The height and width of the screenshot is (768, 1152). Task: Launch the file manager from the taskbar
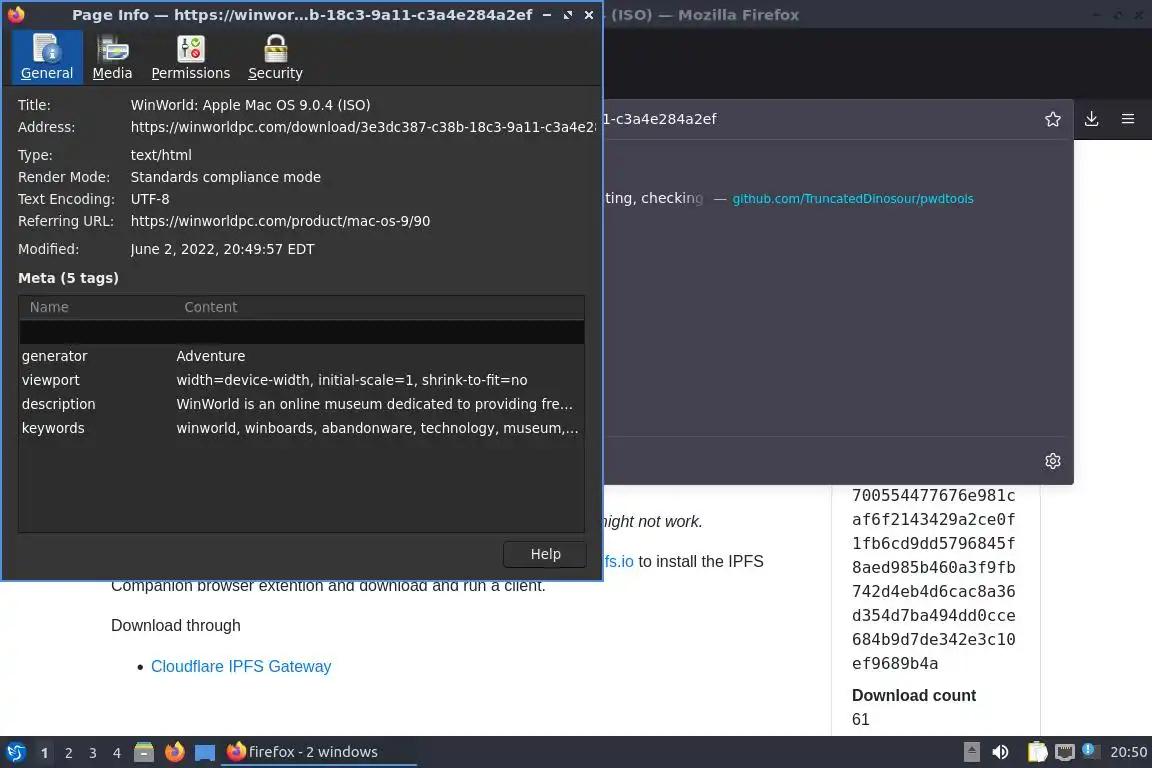[x=144, y=753]
